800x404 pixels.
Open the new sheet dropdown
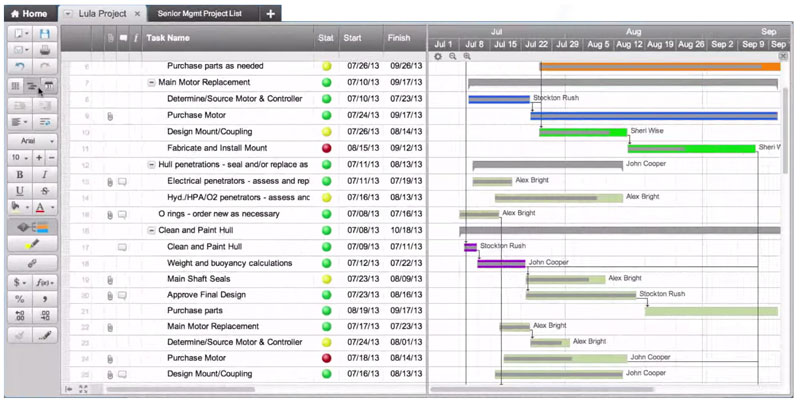pos(20,34)
